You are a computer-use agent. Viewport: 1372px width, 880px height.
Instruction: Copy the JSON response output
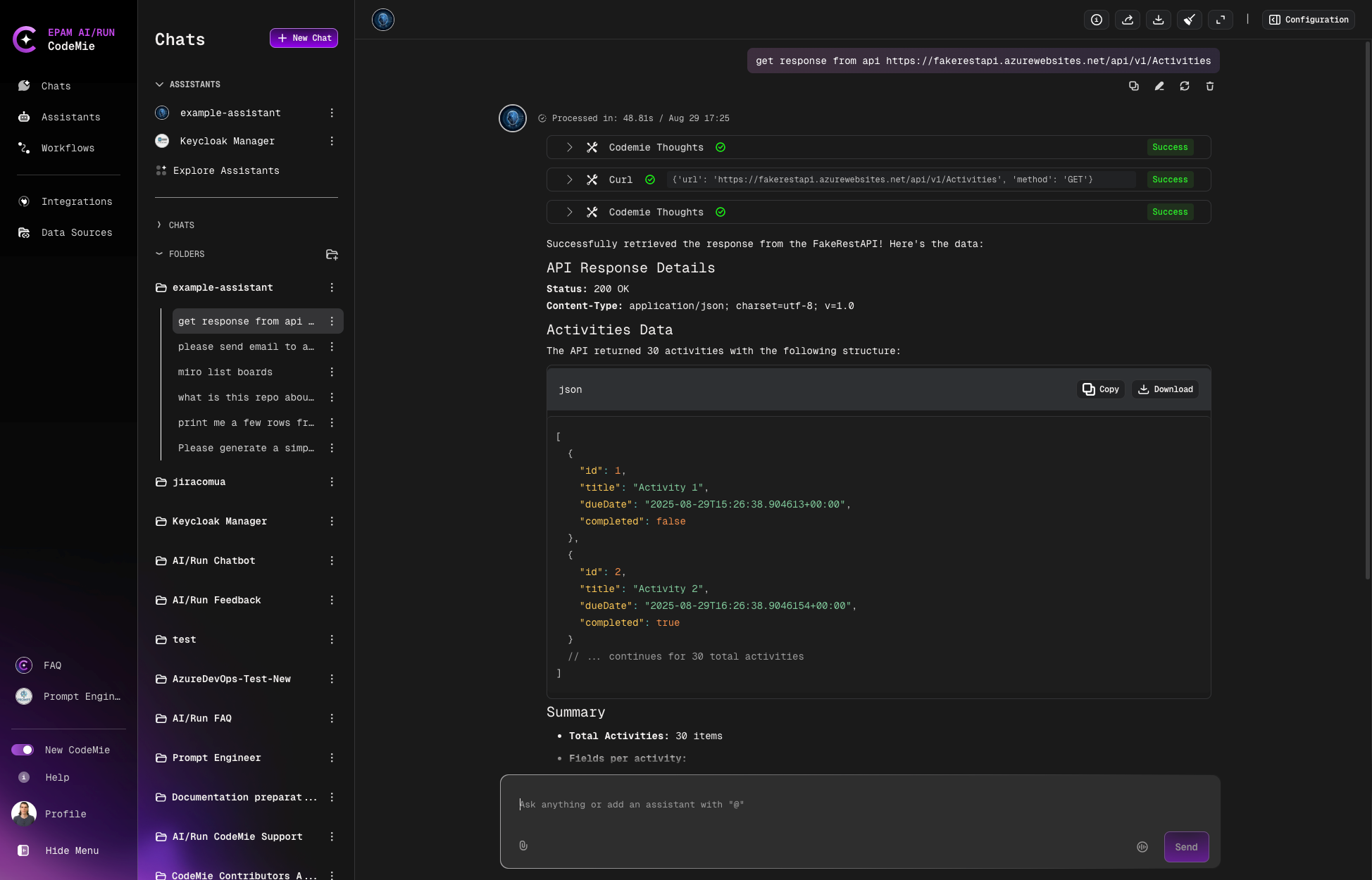pos(1100,389)
